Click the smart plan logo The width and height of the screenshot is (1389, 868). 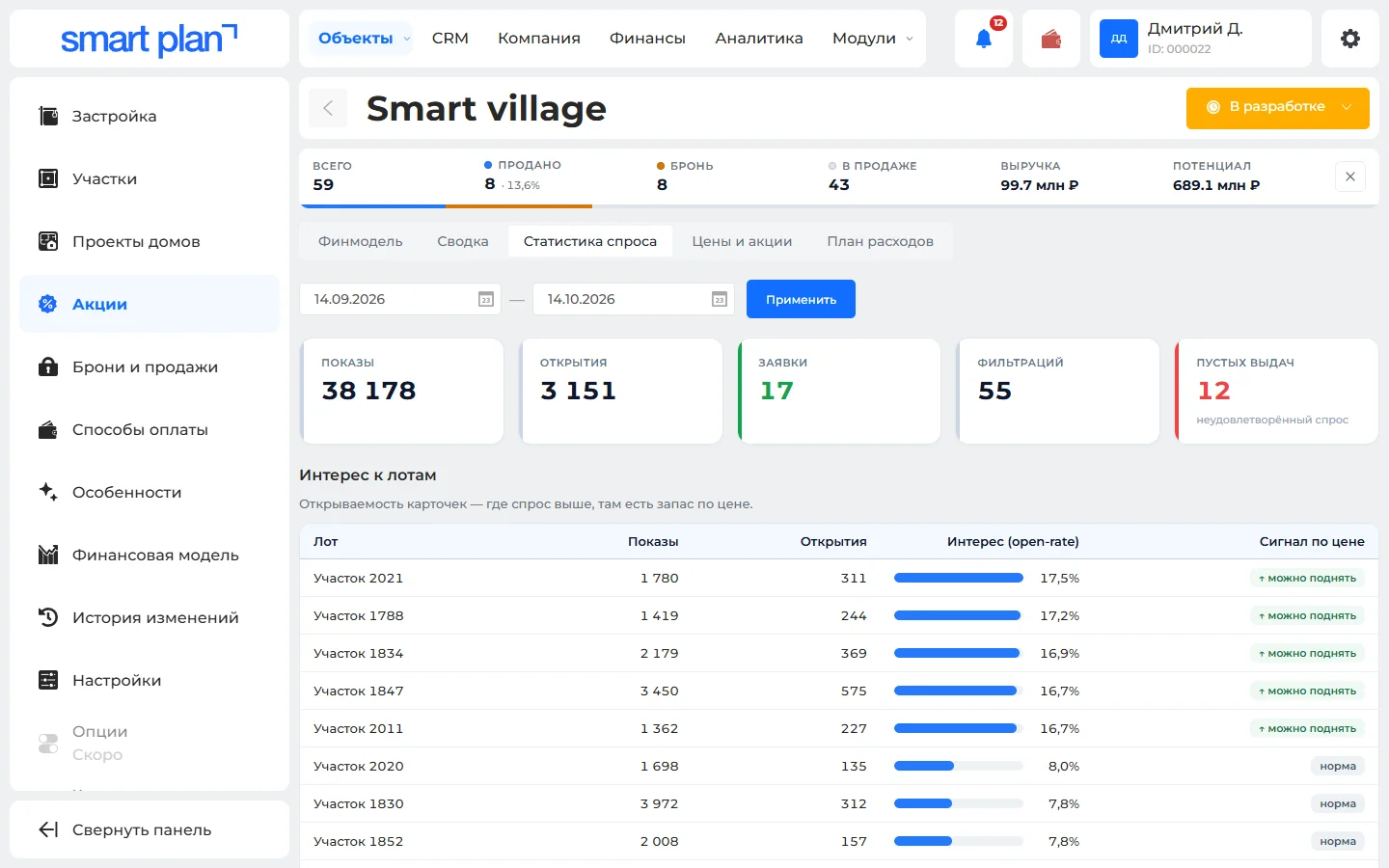pos(150,39)
